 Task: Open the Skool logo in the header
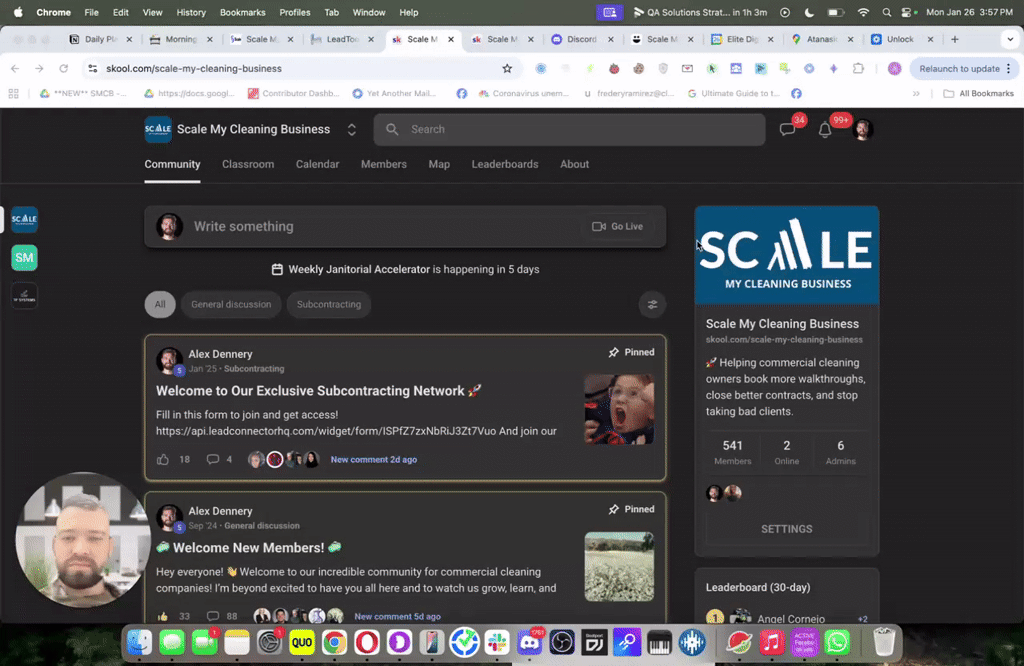[158, 129]
